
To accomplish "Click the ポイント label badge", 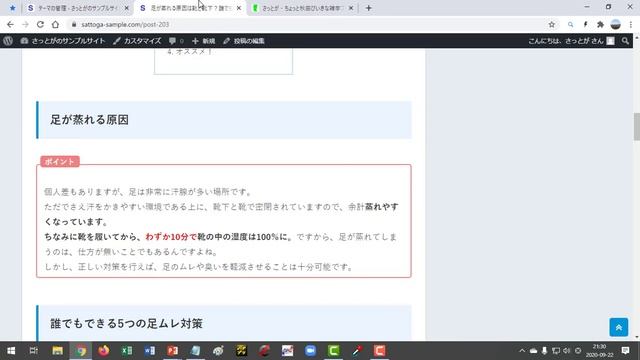I will point(60,162).
